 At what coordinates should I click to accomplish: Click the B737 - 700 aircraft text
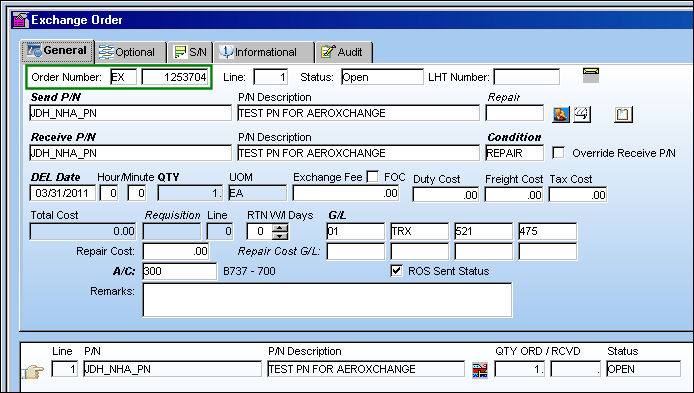click(249, 271)
